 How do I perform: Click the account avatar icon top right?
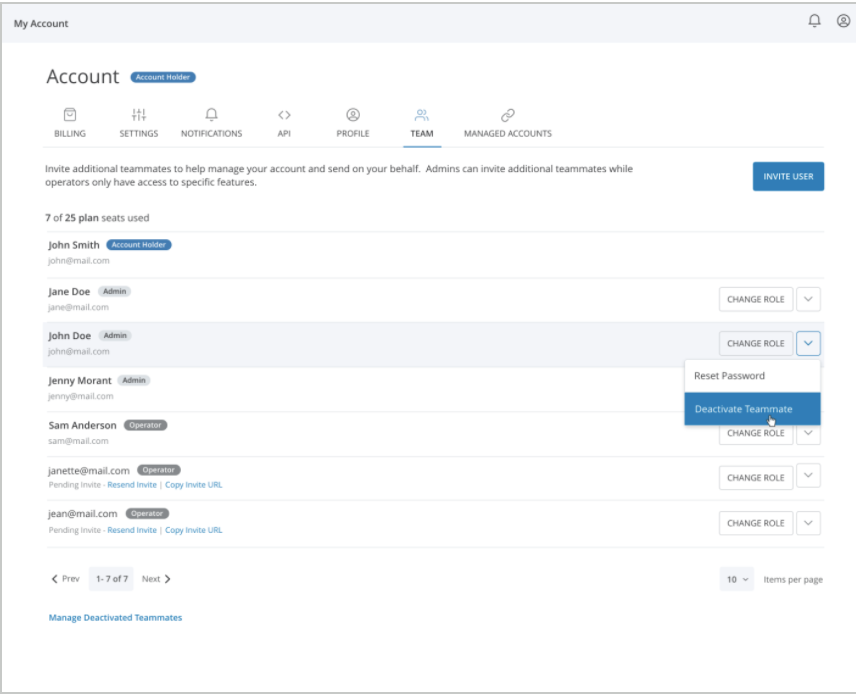843,21
